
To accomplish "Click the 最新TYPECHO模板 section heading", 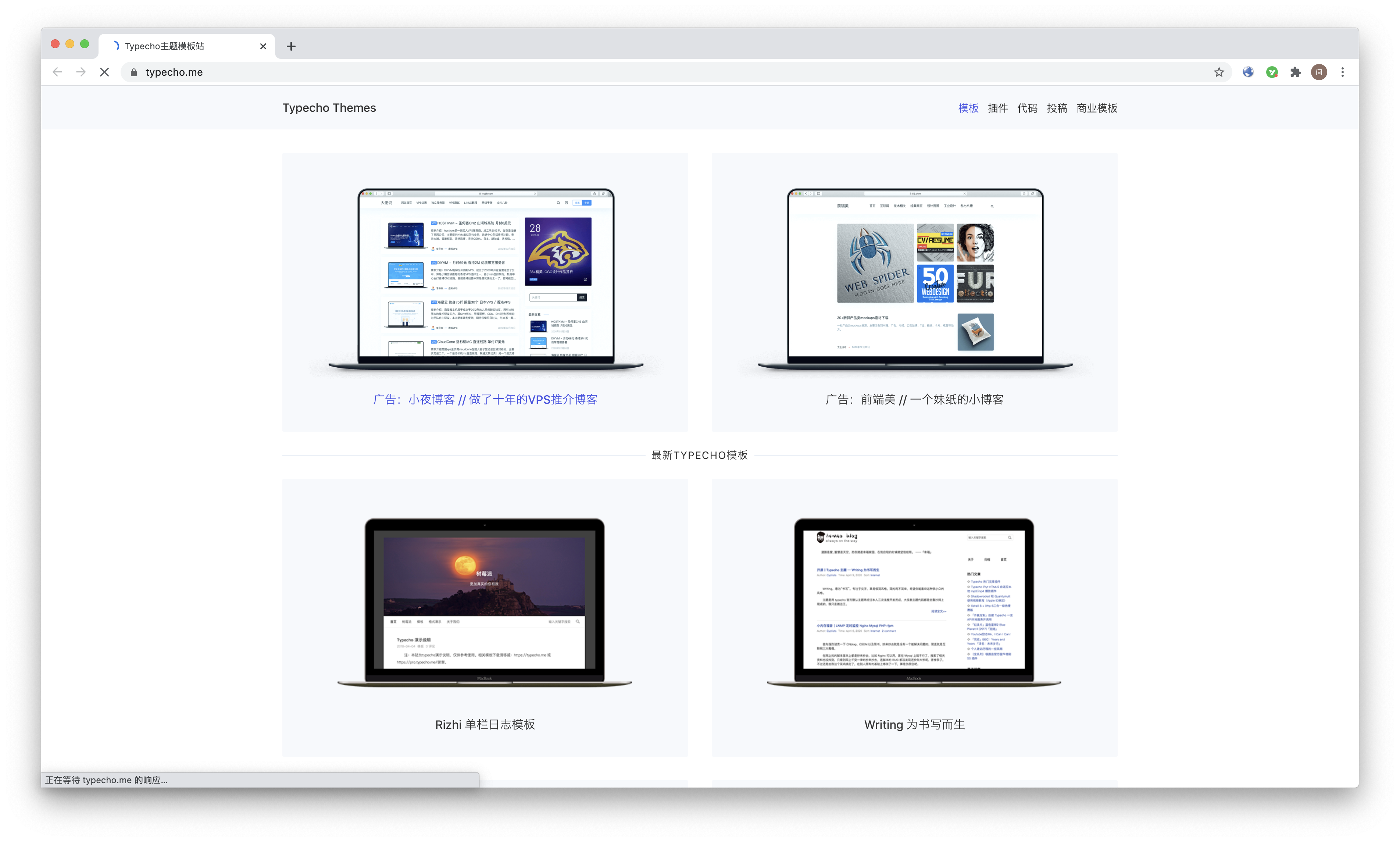I will point(699,455).
